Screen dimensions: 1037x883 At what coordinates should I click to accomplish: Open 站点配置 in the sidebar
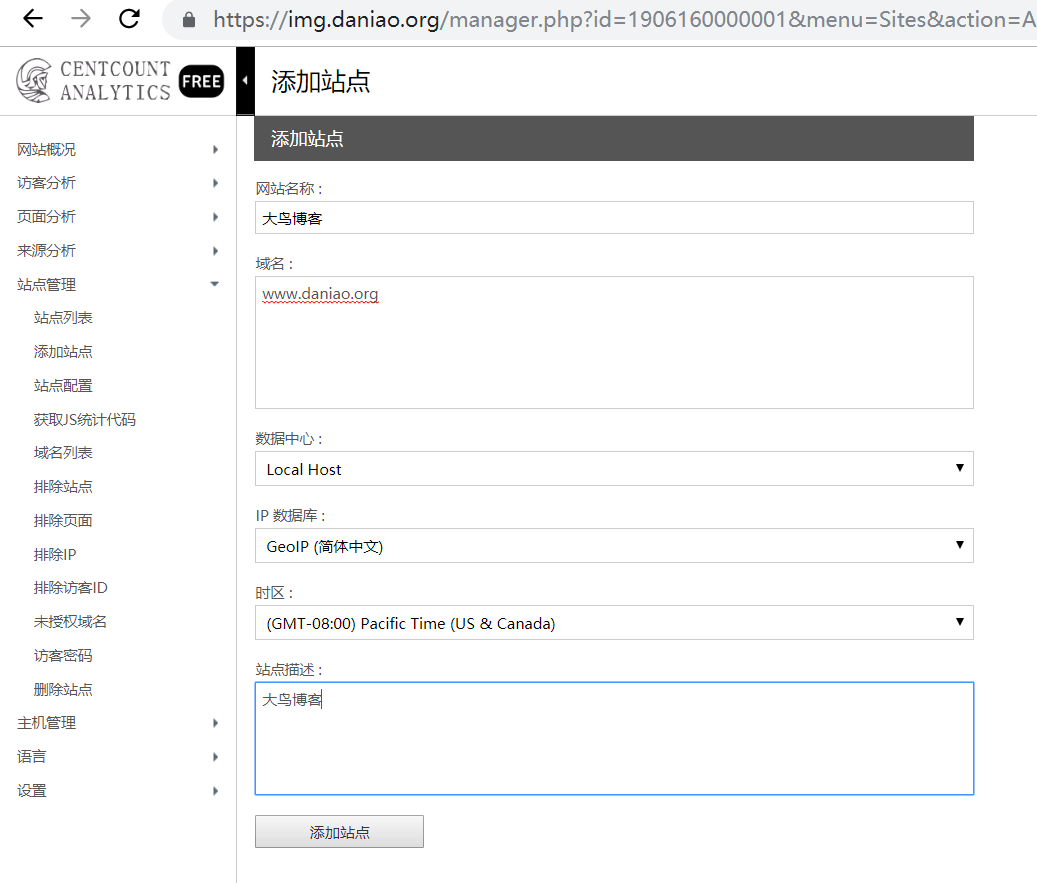pos(63,386)
